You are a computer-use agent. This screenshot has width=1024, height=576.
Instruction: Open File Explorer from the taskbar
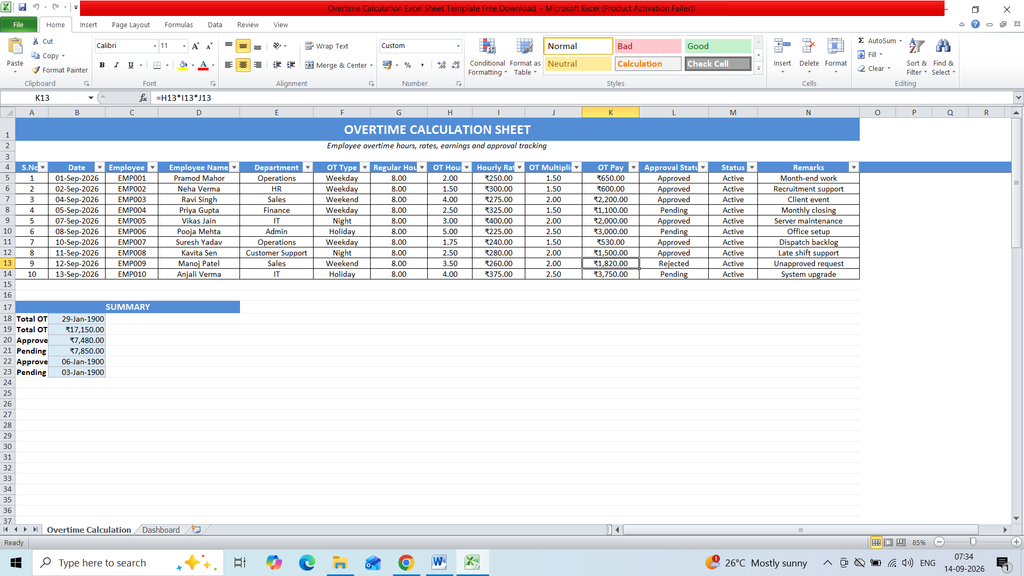pos(340,562)
